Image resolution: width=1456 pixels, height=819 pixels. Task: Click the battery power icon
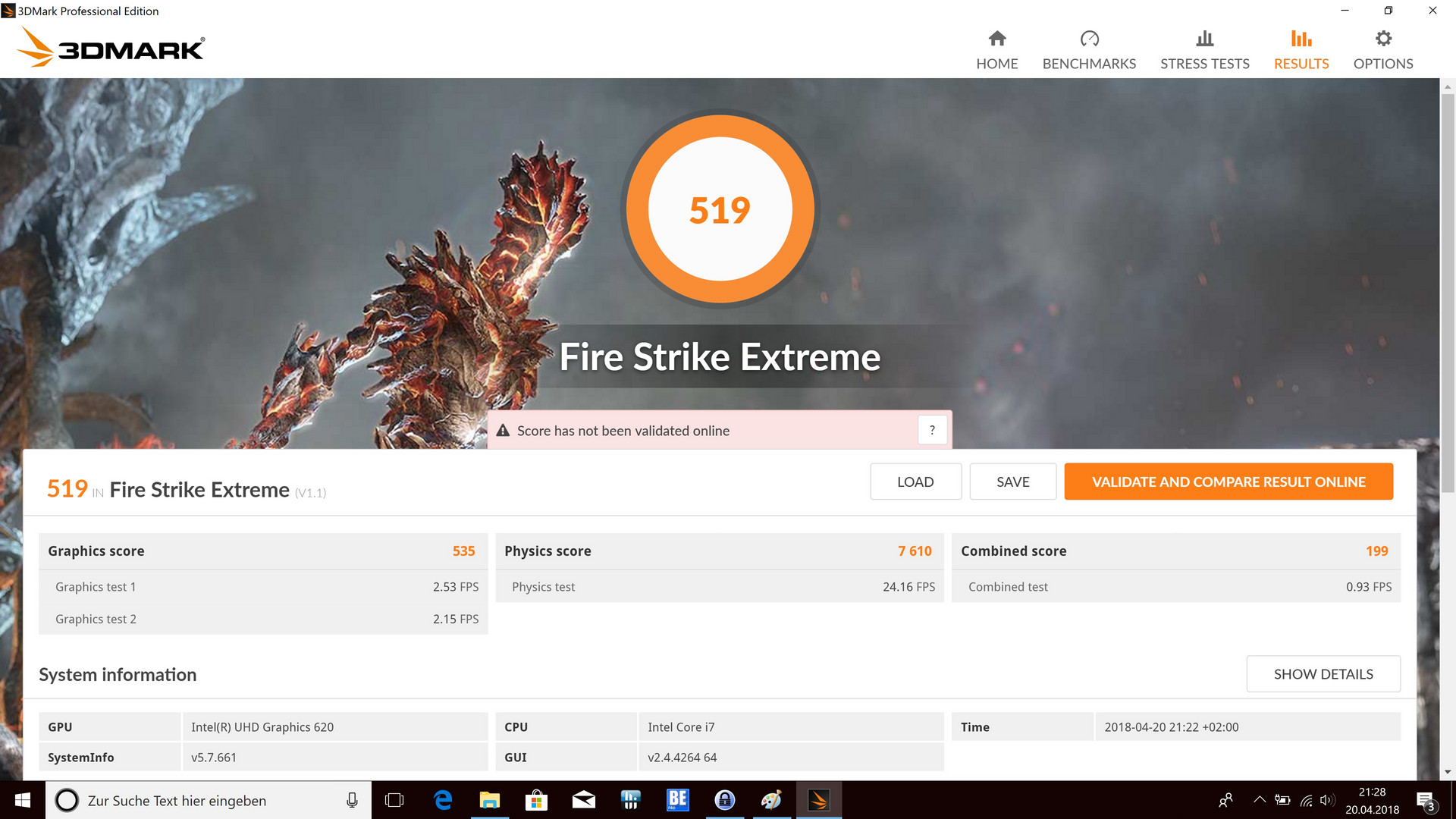(1282, 800)
